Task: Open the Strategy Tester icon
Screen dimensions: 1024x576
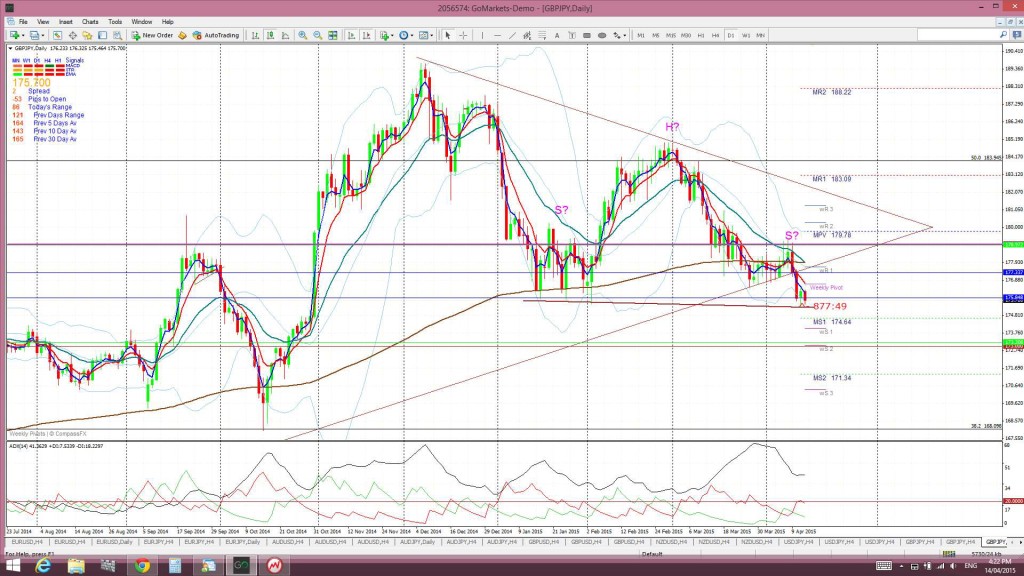Action: click(118, 35)
